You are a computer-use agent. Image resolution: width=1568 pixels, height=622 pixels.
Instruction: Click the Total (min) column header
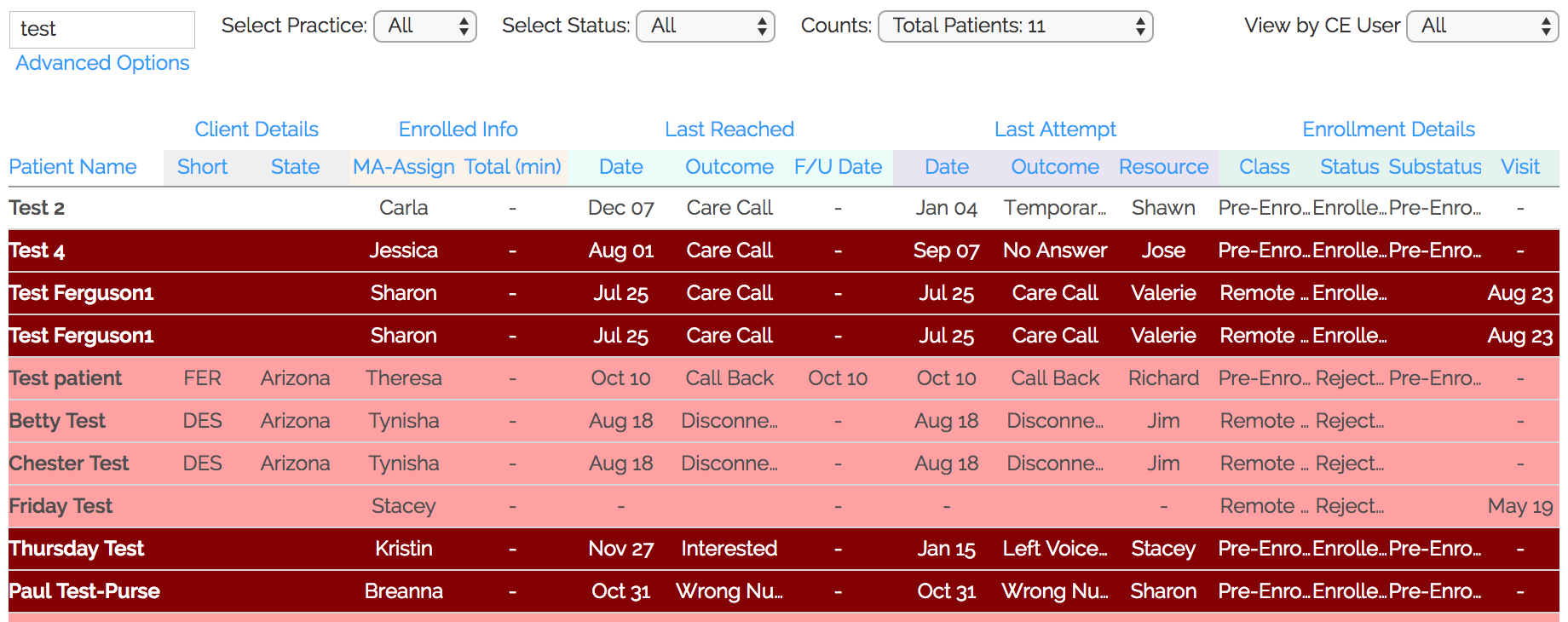pyautogui.click(x=512, y=167)
